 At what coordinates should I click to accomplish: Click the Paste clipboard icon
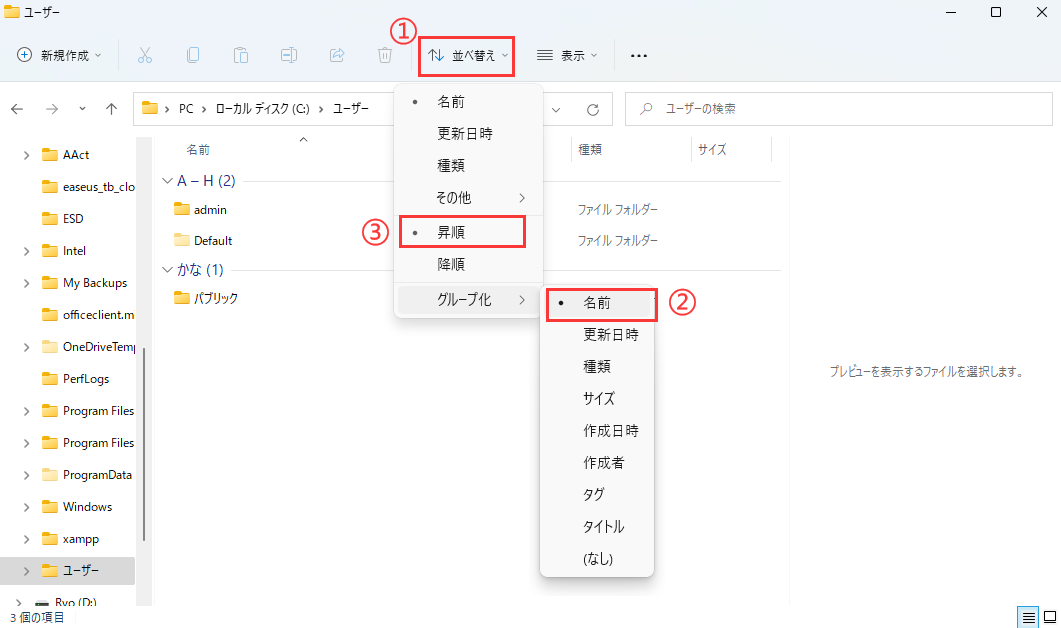[241, 56]
